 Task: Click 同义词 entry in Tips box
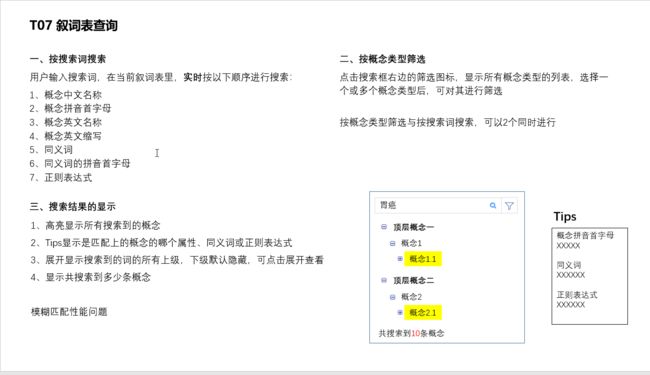(569, 265)
